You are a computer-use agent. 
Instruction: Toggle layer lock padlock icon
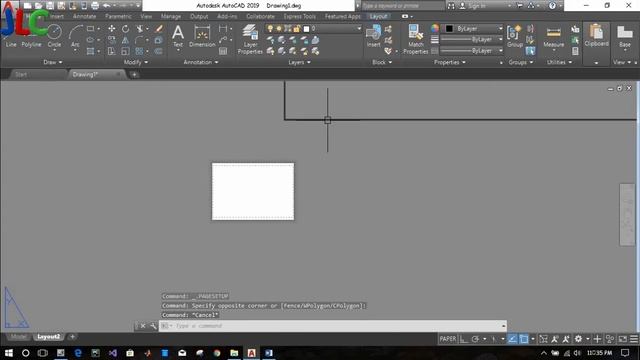(x=297, y=29)
